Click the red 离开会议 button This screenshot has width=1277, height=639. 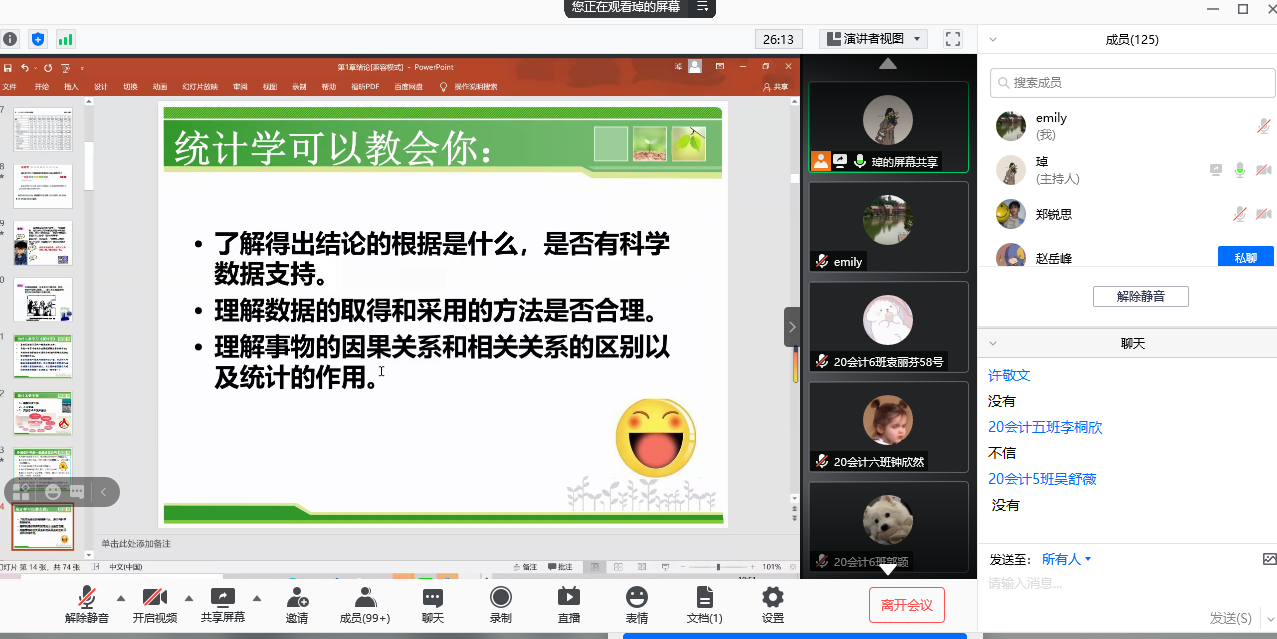(906, 605)
